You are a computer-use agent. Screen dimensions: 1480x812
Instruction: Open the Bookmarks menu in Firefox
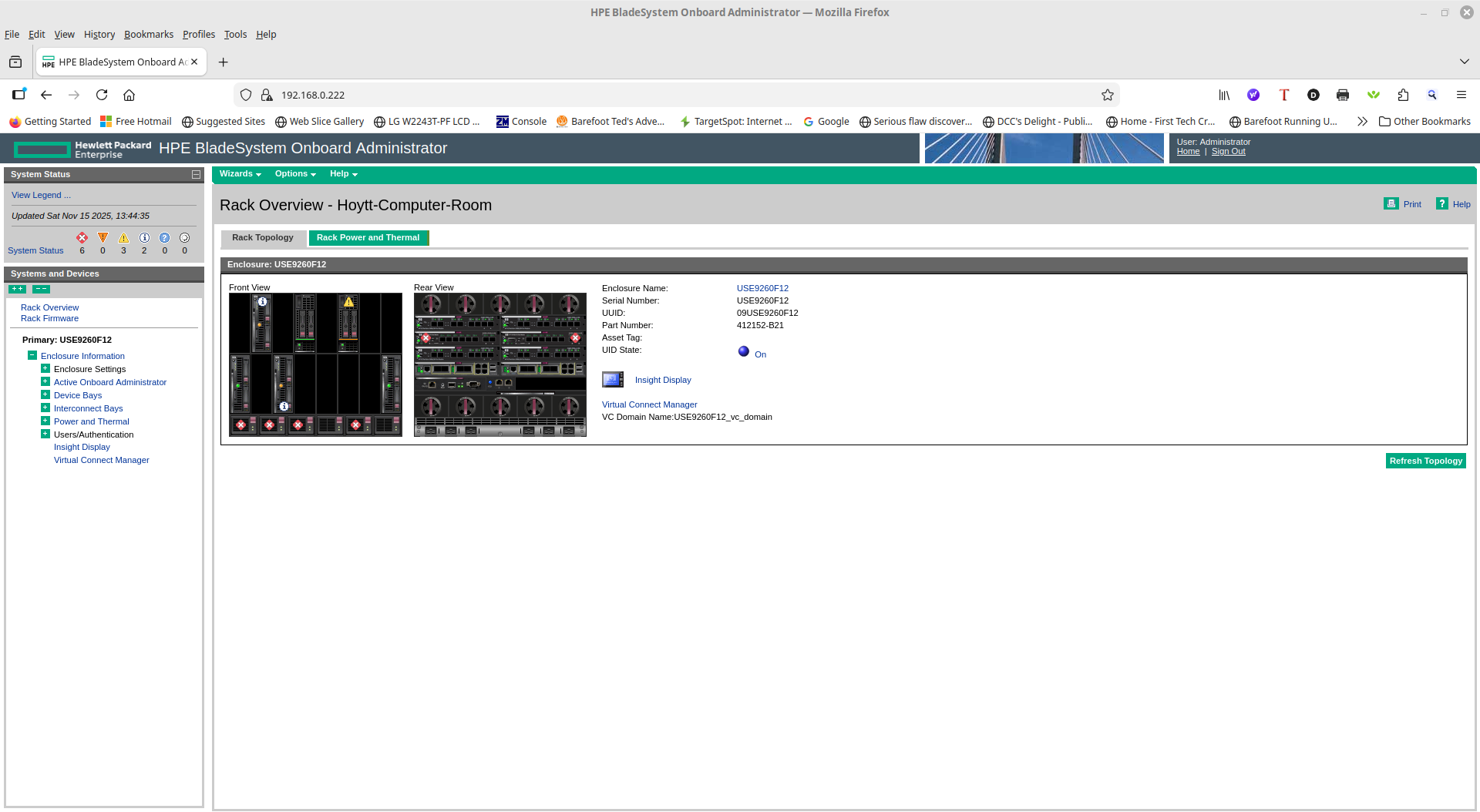pos(148,35)
